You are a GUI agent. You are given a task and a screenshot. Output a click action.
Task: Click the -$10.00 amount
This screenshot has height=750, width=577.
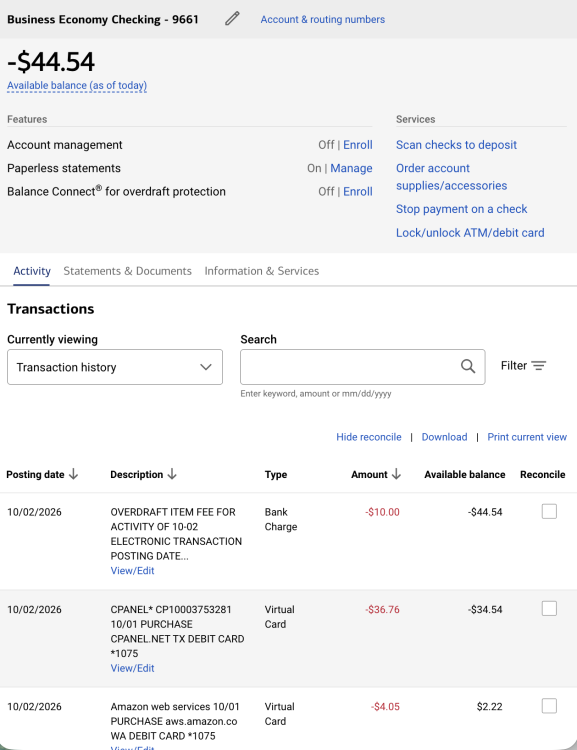click(x=382, y=512)
